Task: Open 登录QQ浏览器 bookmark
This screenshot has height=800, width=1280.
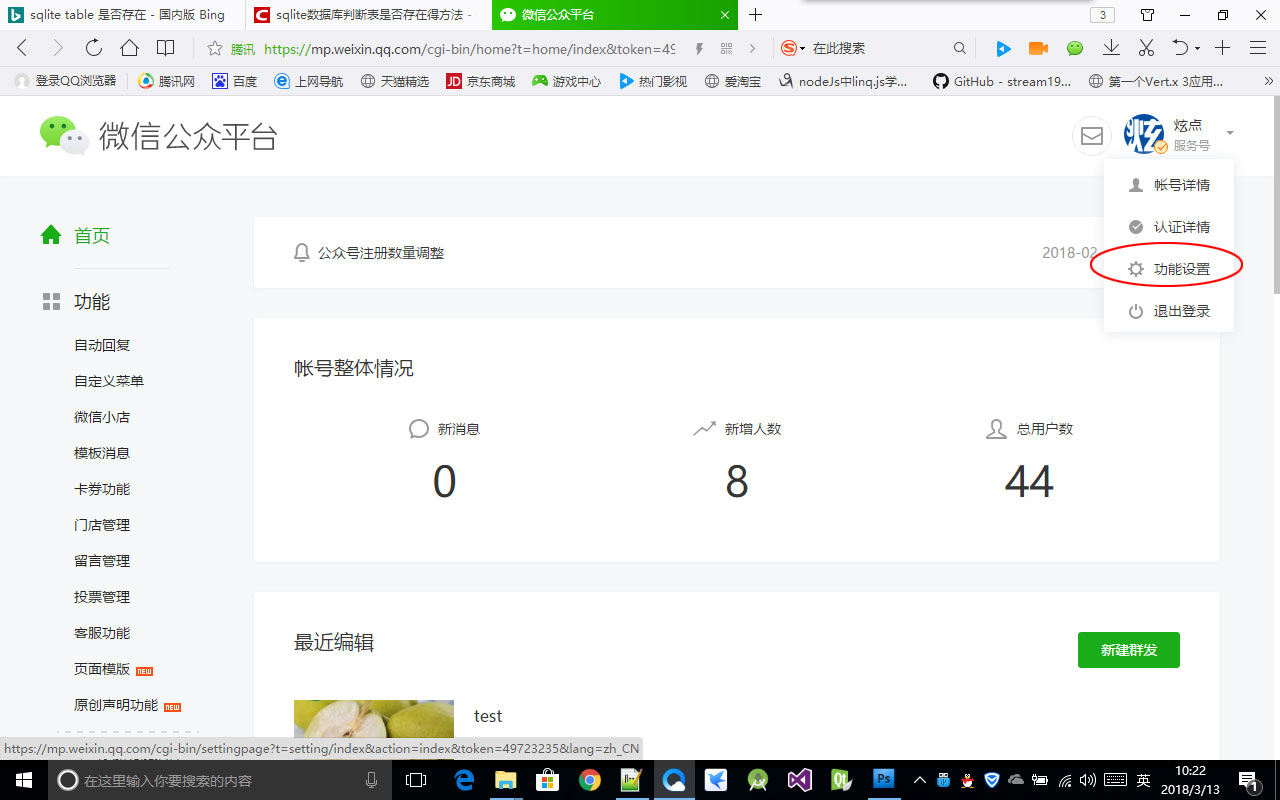Action: (x=66, y=81)
